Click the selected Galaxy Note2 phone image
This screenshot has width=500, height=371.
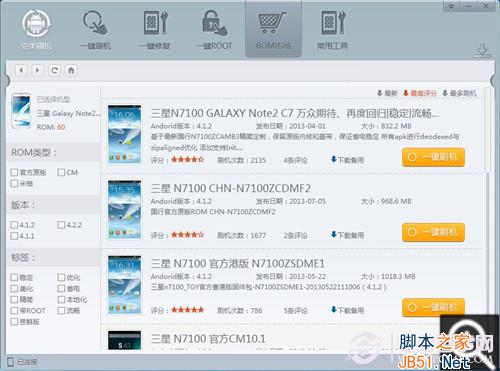(21, 111)
